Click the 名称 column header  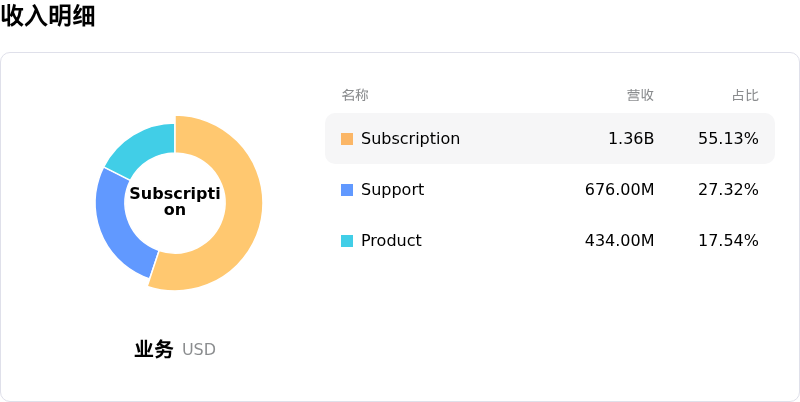click(355, 95)
